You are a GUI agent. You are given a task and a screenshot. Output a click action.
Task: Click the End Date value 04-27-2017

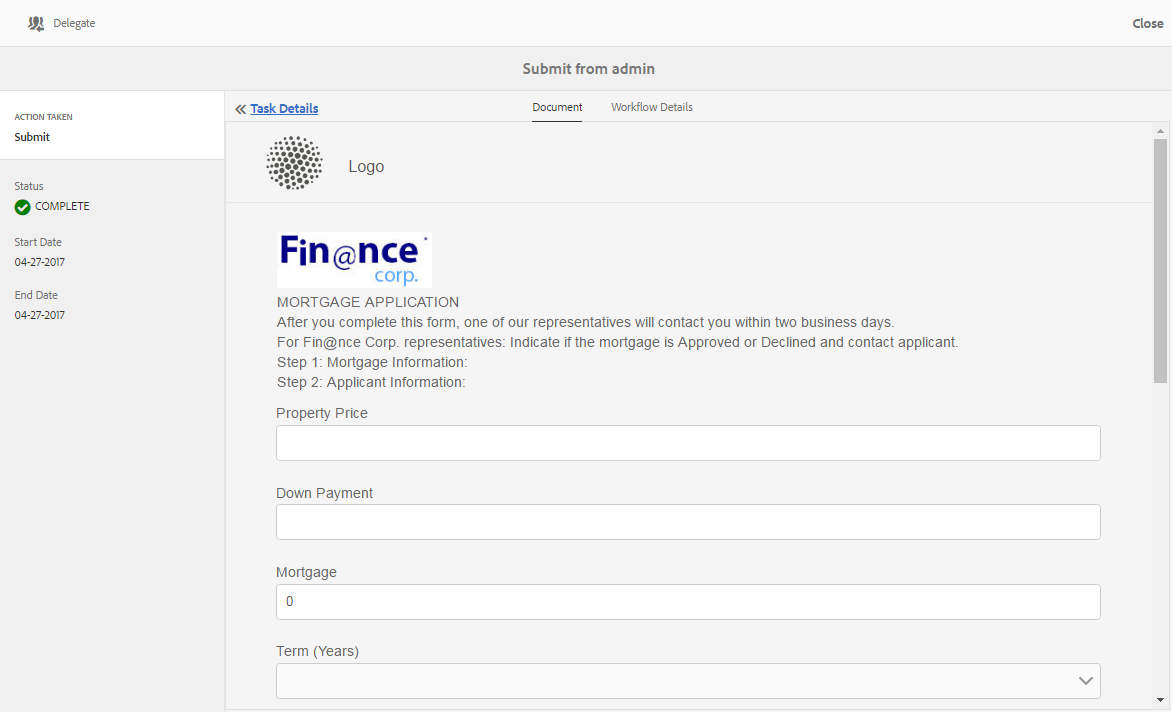[x=40, y=315]
